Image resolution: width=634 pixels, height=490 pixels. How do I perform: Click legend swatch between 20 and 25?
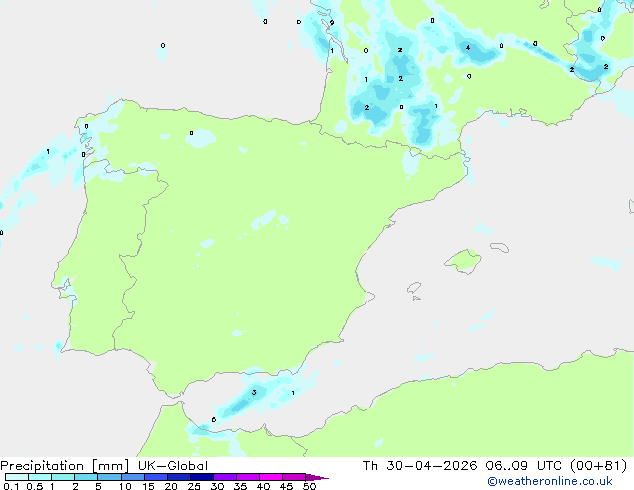click(x=179, y=477)
